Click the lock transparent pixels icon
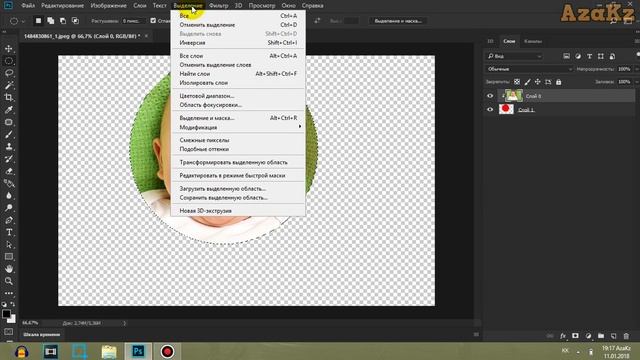The image size is (640, 360). click(x=517, y=82)
